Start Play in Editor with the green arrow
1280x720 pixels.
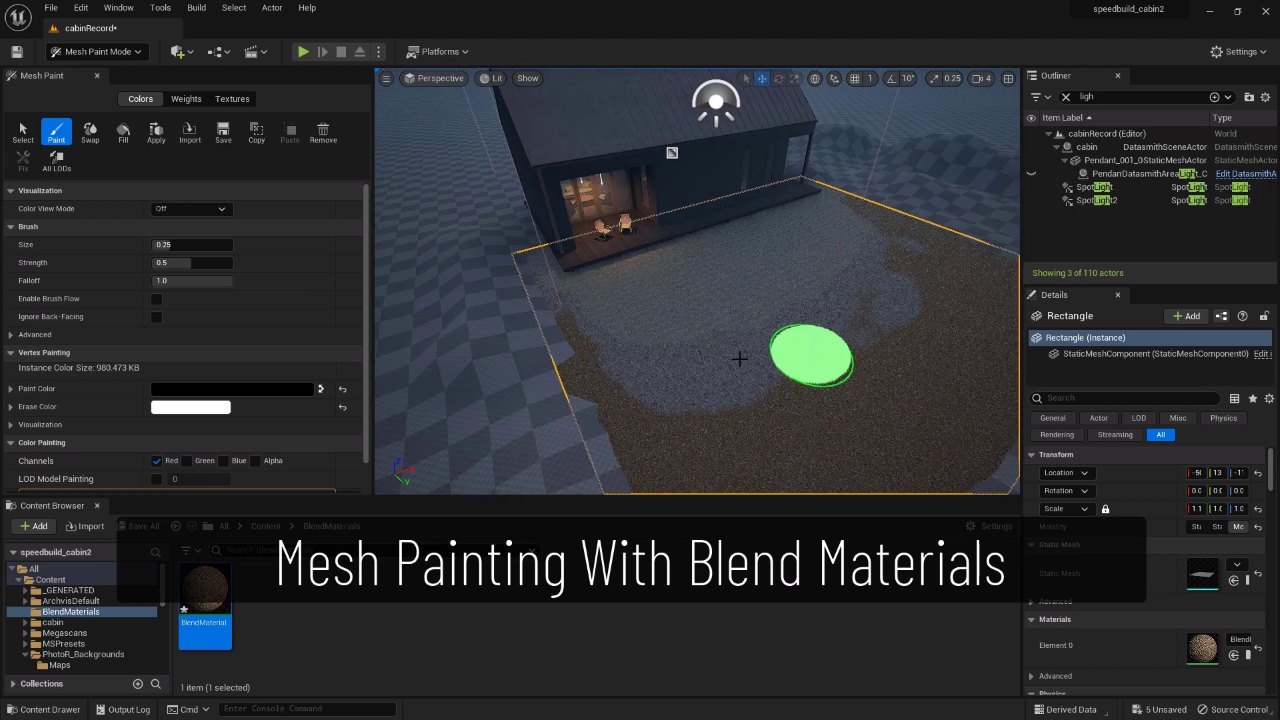click(303, 52)
